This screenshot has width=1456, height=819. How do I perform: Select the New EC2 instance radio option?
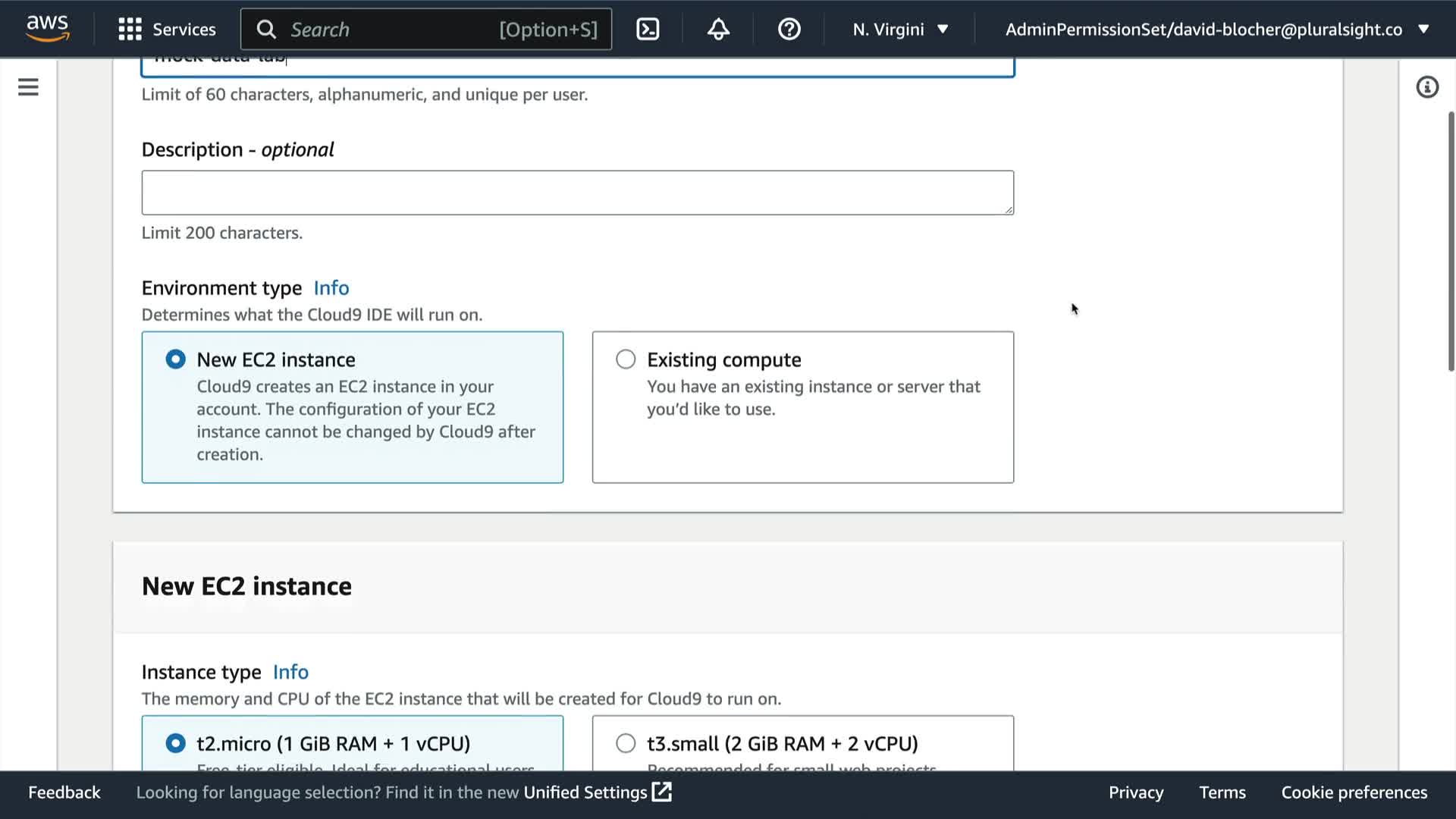tap(175, 359)
